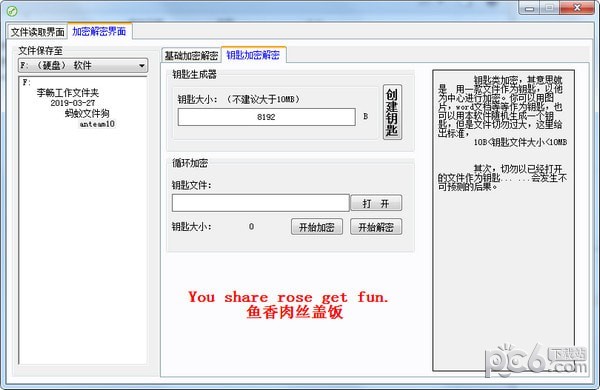Select the 加密解密界面 tab

click(99, 31)
